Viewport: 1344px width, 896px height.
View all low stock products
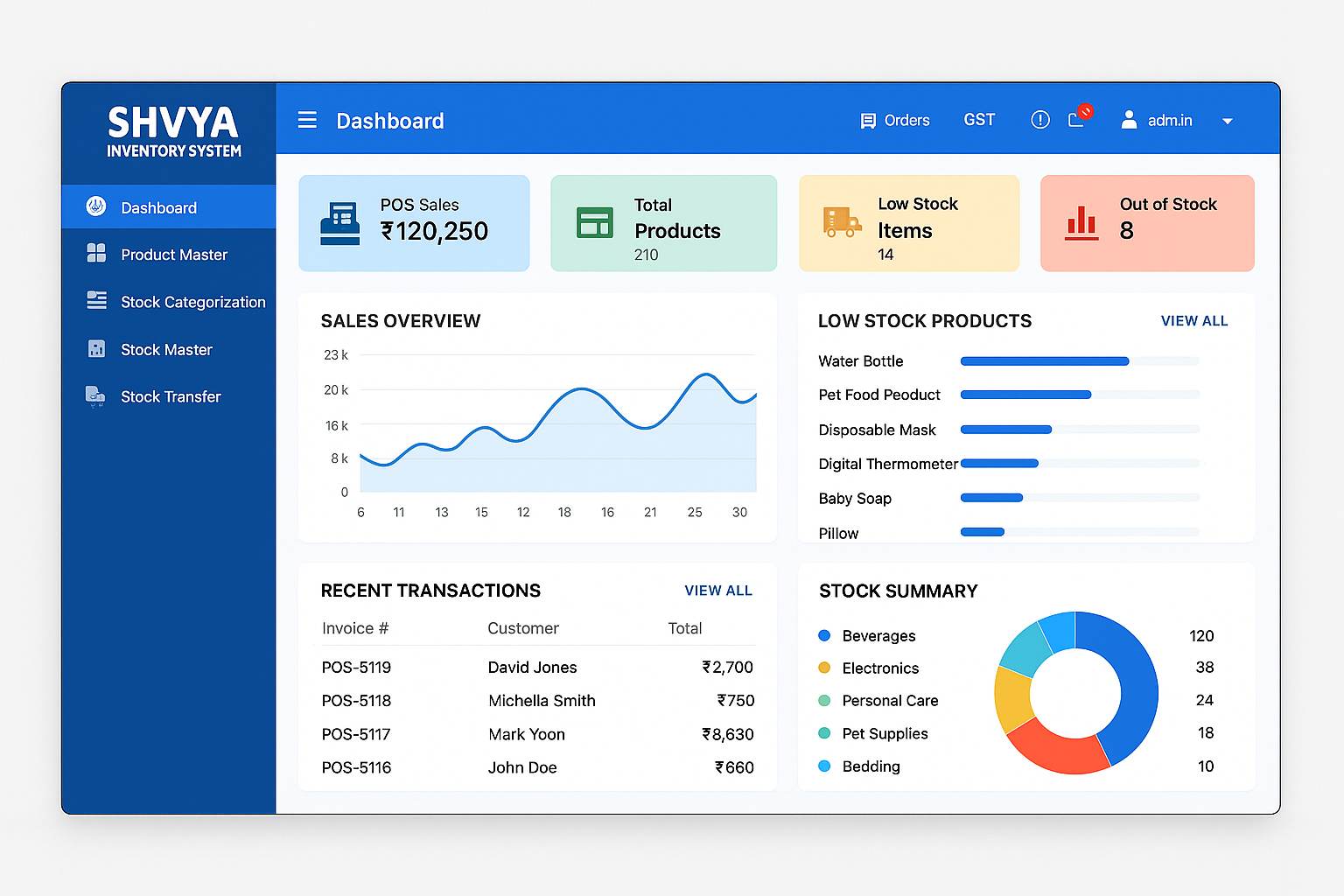[1193, 321]
